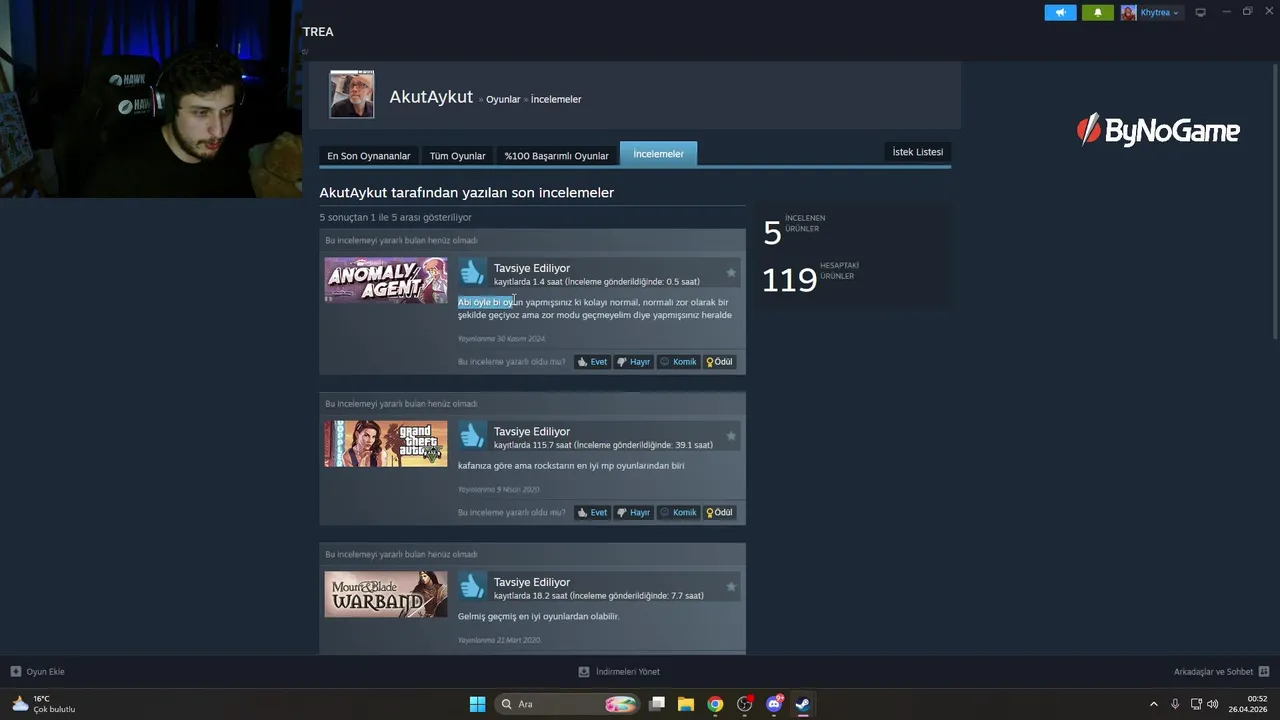Click the İncelemeler breadcrumb link
Viewport: 1280px width, 720px height.
pos(556,99)
